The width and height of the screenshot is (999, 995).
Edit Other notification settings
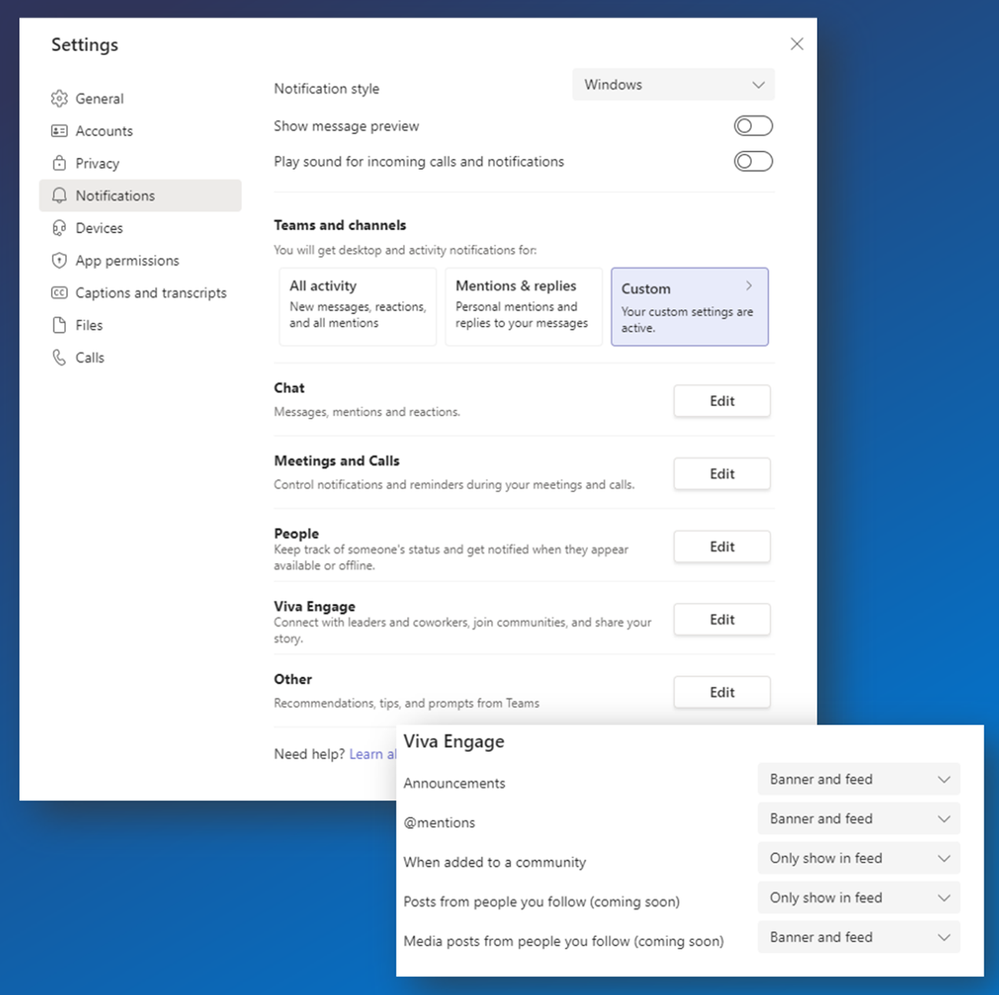click(722, 692)
